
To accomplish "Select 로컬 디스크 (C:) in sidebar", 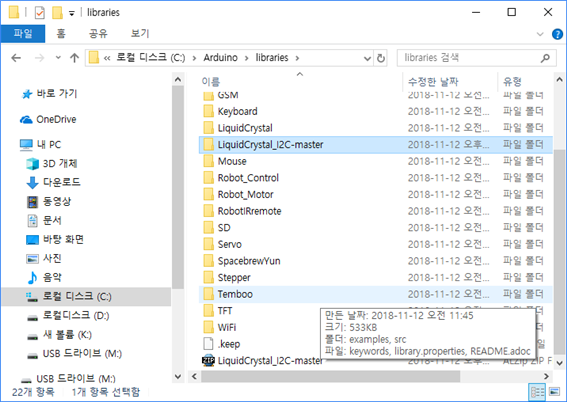I will click(86, 297).
